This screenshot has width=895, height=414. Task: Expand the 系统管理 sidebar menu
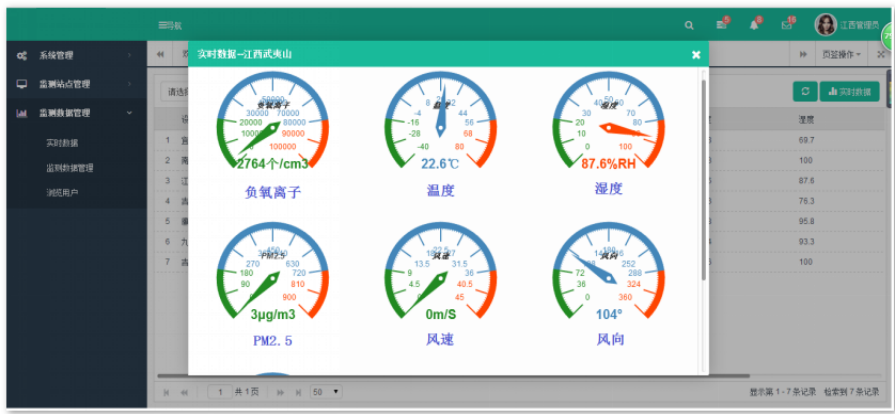(72, 55)
